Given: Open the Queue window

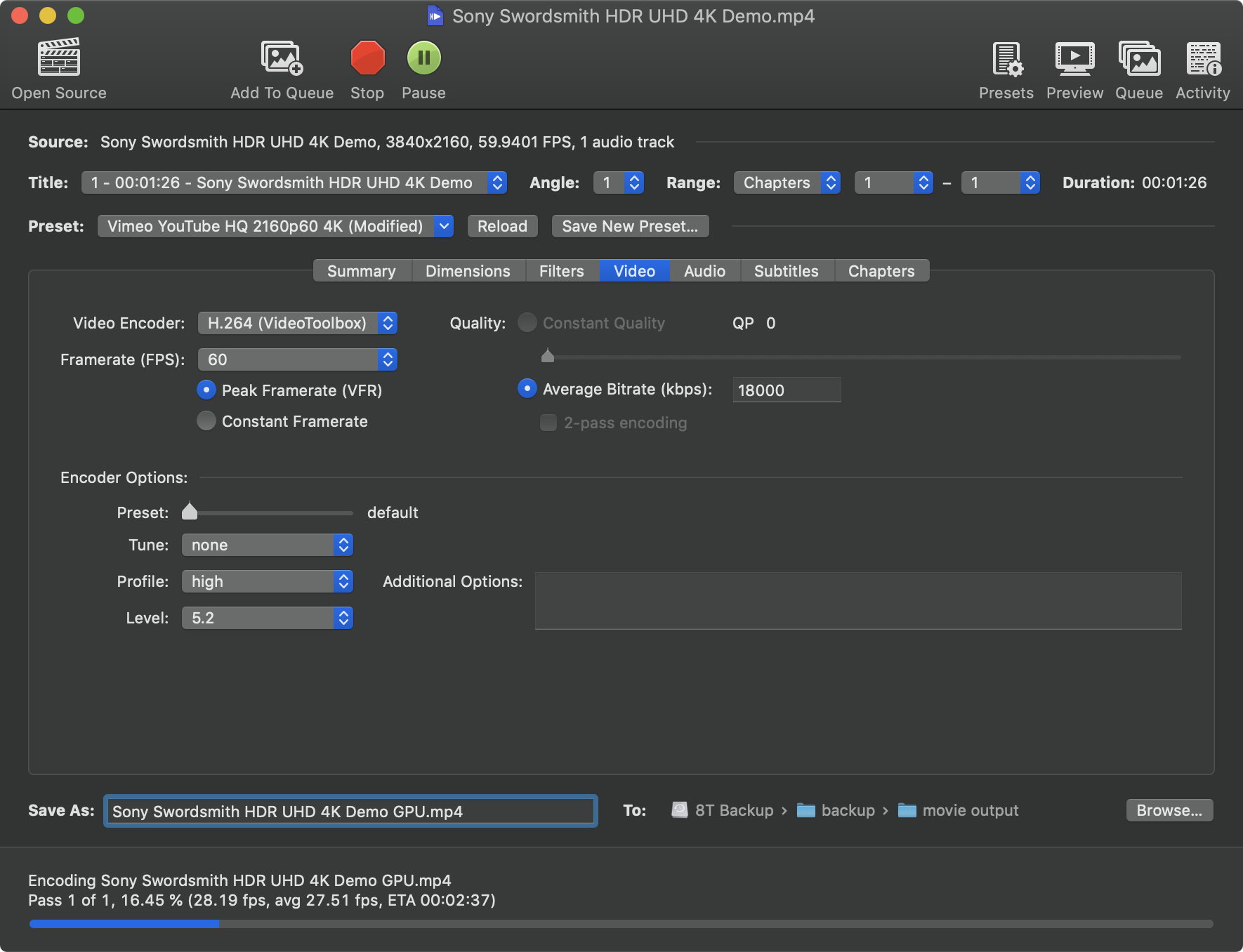Looking at the screenshot, I should pos(1139,69).
